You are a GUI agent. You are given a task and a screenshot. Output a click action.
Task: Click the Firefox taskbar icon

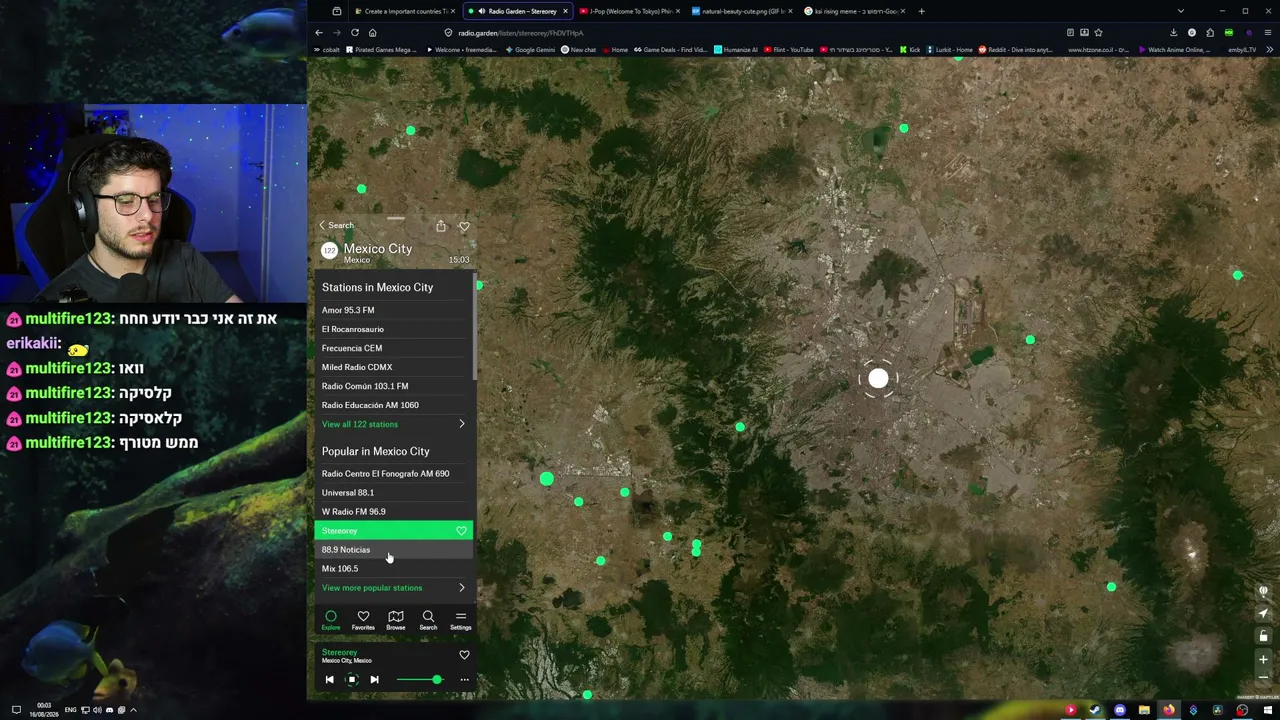tap(1168, 710)
